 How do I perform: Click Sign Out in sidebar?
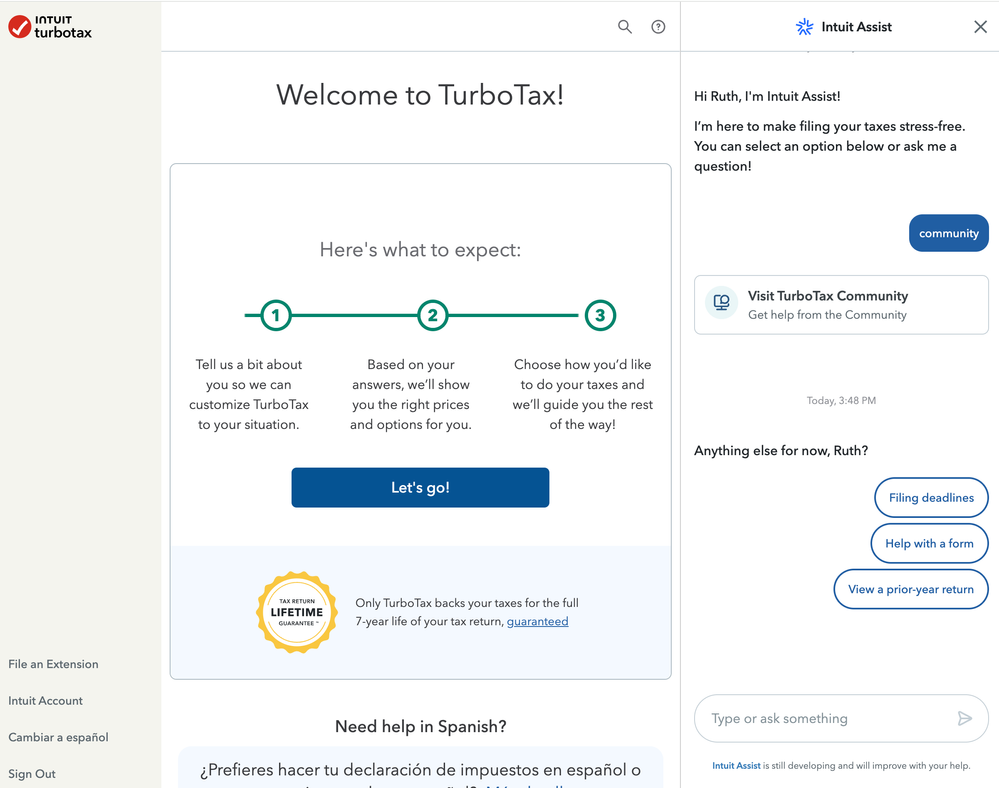click(x=32, y=774)
